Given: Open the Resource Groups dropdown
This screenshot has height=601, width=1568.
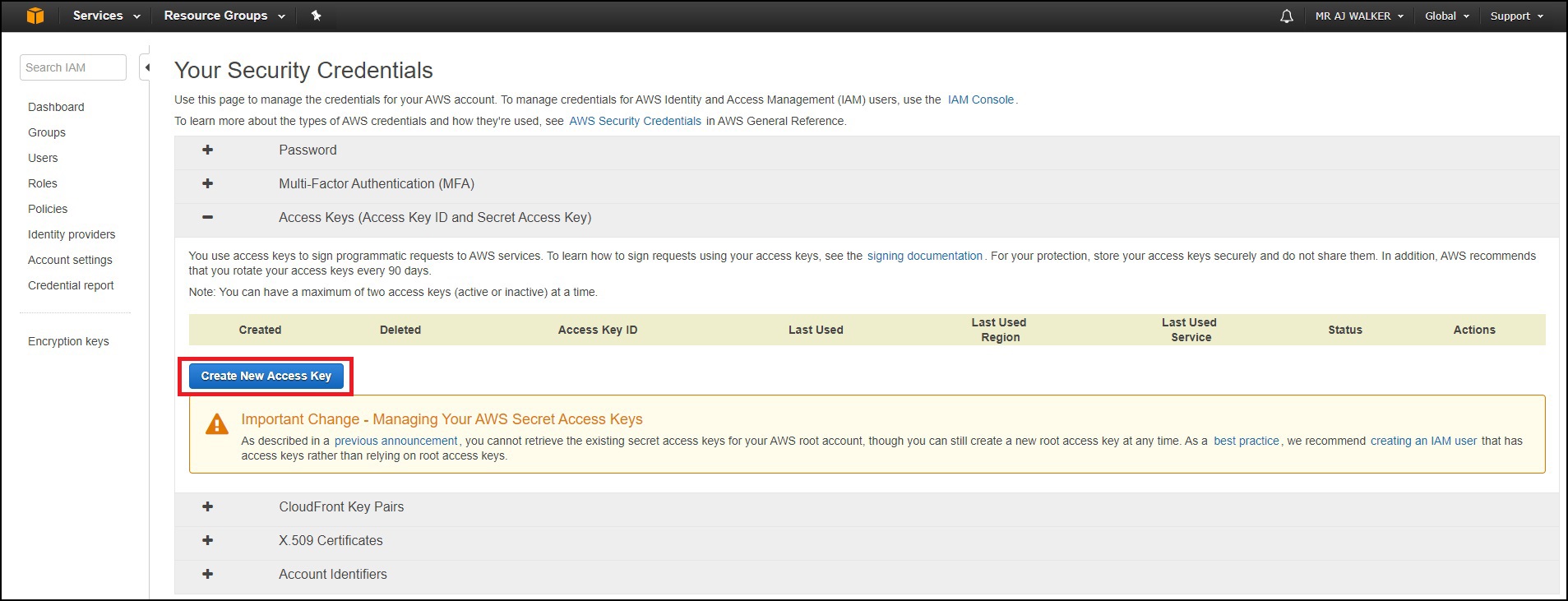Looking at the screenshot, I should [x=224, y=16].
